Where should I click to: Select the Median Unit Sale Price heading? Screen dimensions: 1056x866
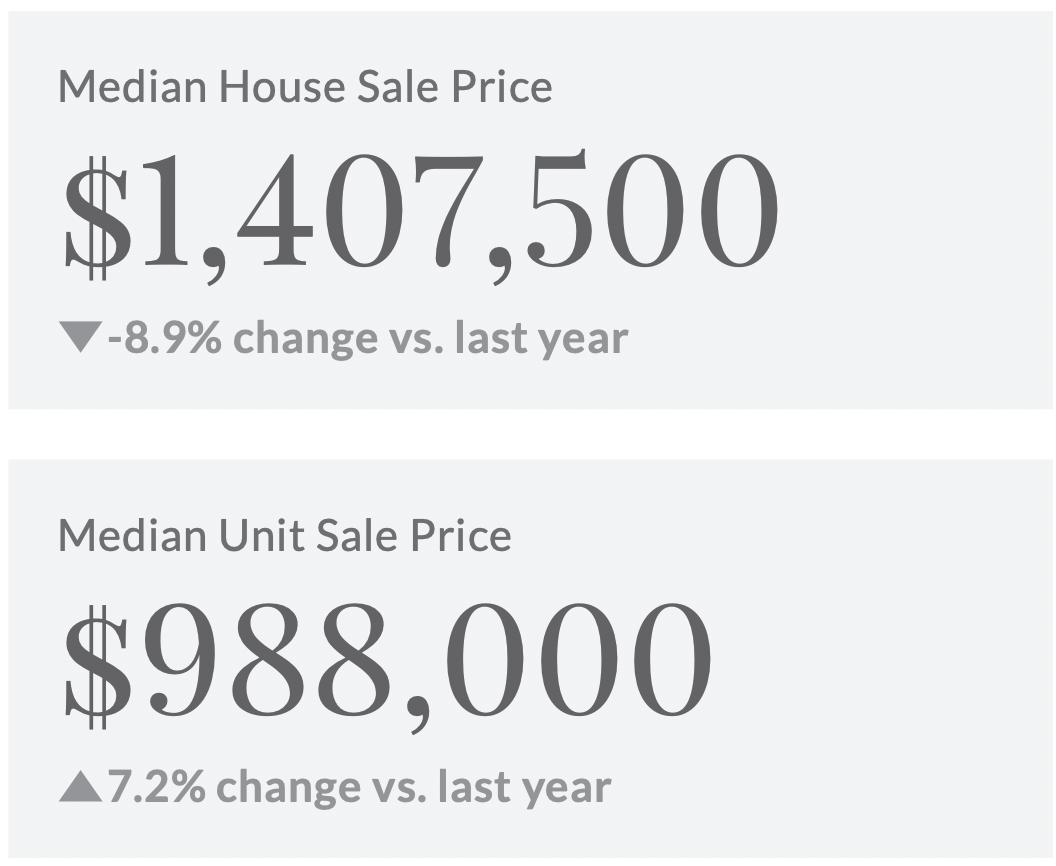[x=285, y=535]
